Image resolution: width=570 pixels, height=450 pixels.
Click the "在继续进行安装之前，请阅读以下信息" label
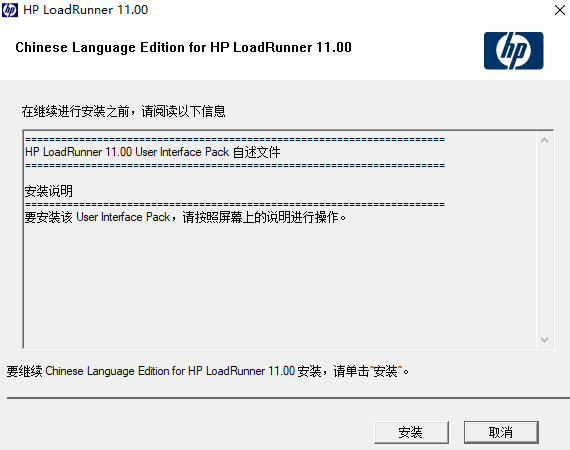click(123, 111)
